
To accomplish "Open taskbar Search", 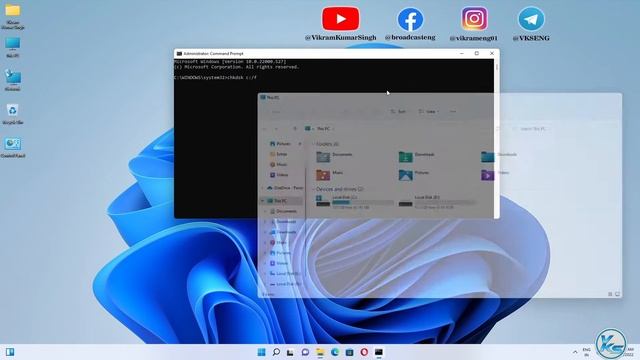I will pyautogui.click(x=276, y=352).
